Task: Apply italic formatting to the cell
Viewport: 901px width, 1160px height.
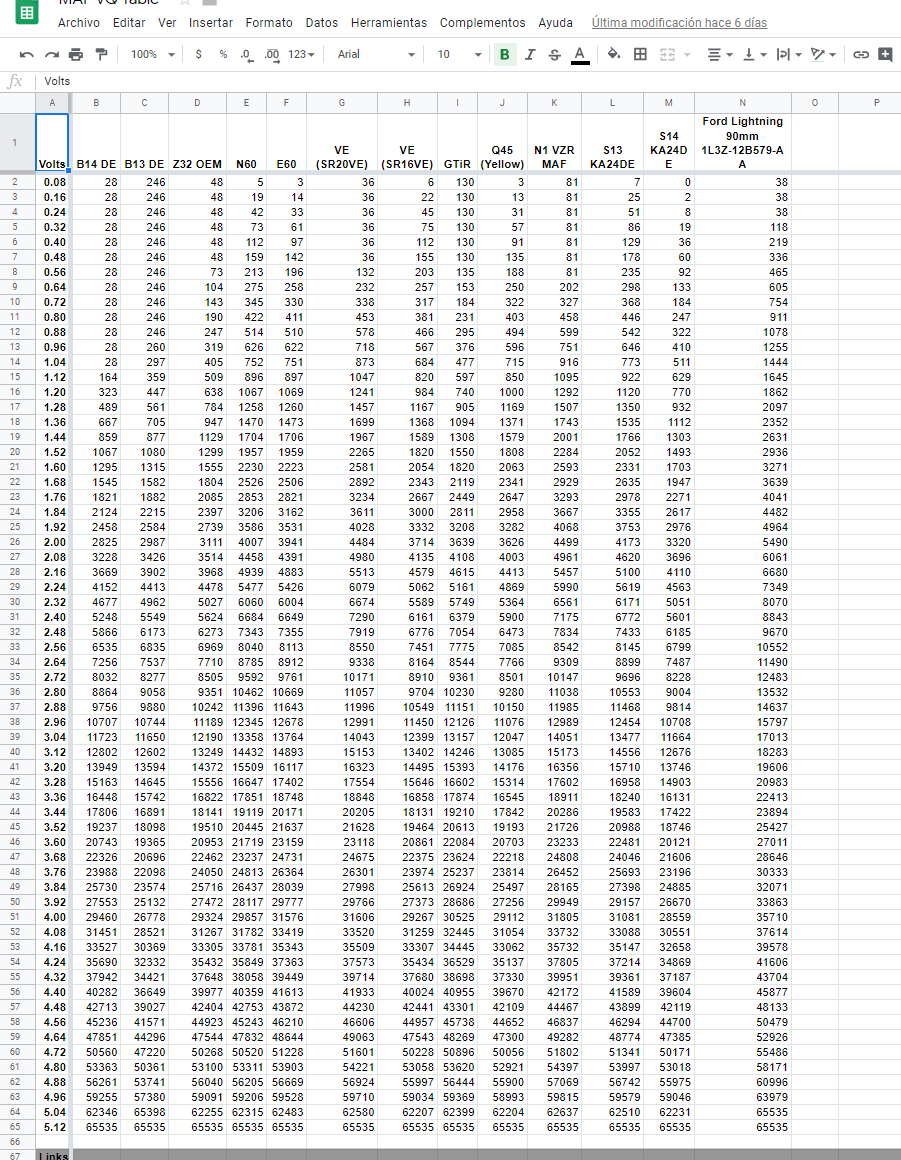Action: click(x=530, y=54)
